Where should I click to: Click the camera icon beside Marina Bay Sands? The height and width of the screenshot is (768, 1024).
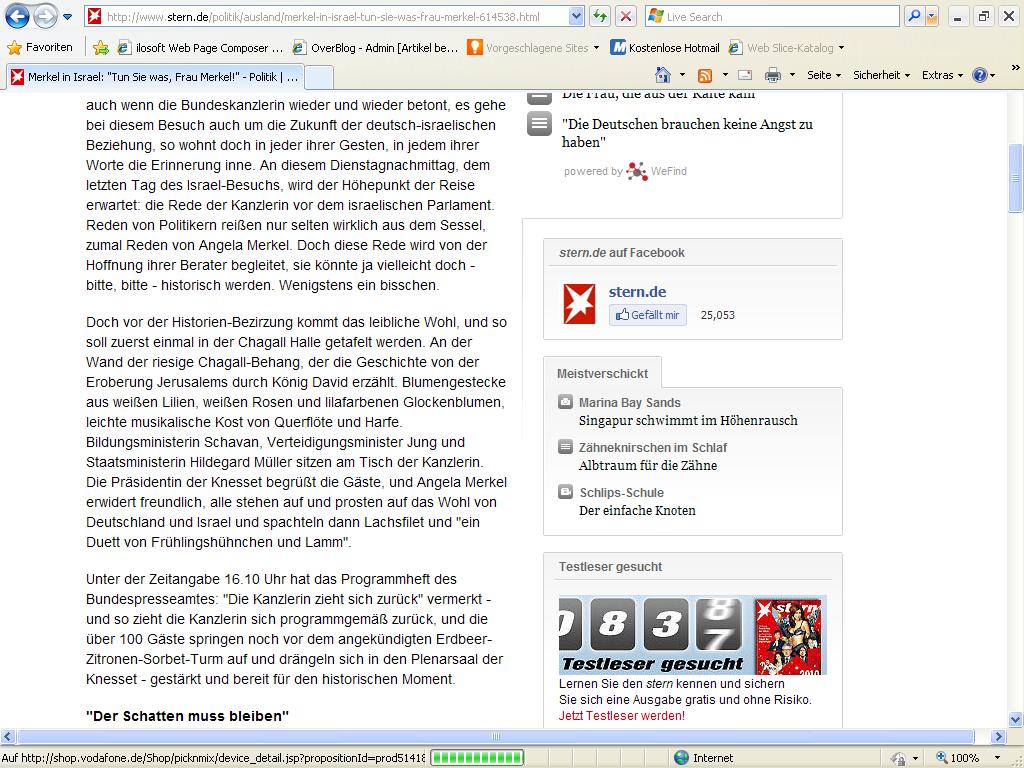pos(566,402)
